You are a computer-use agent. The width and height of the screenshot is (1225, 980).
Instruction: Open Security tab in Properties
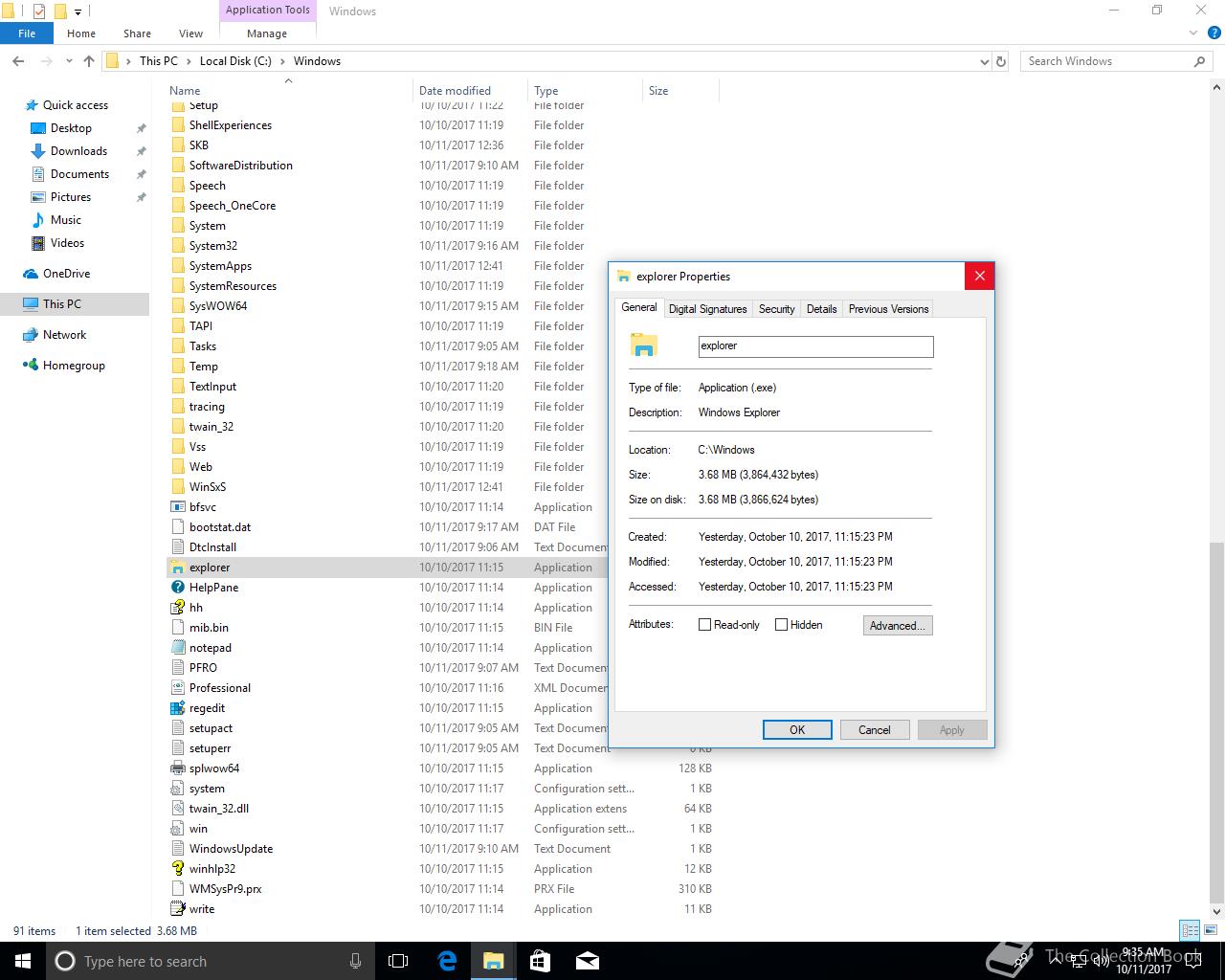click(776, 309)
